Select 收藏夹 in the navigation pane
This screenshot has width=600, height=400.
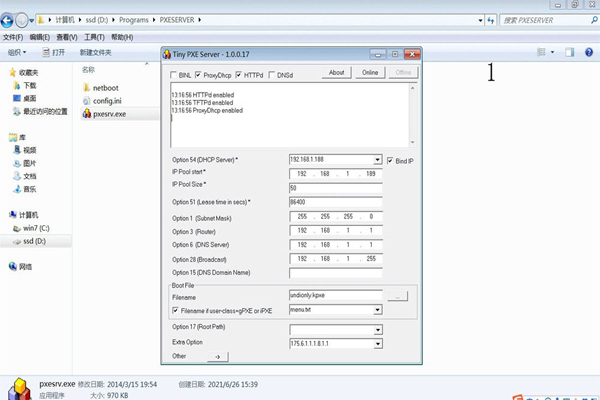[24, 72]
